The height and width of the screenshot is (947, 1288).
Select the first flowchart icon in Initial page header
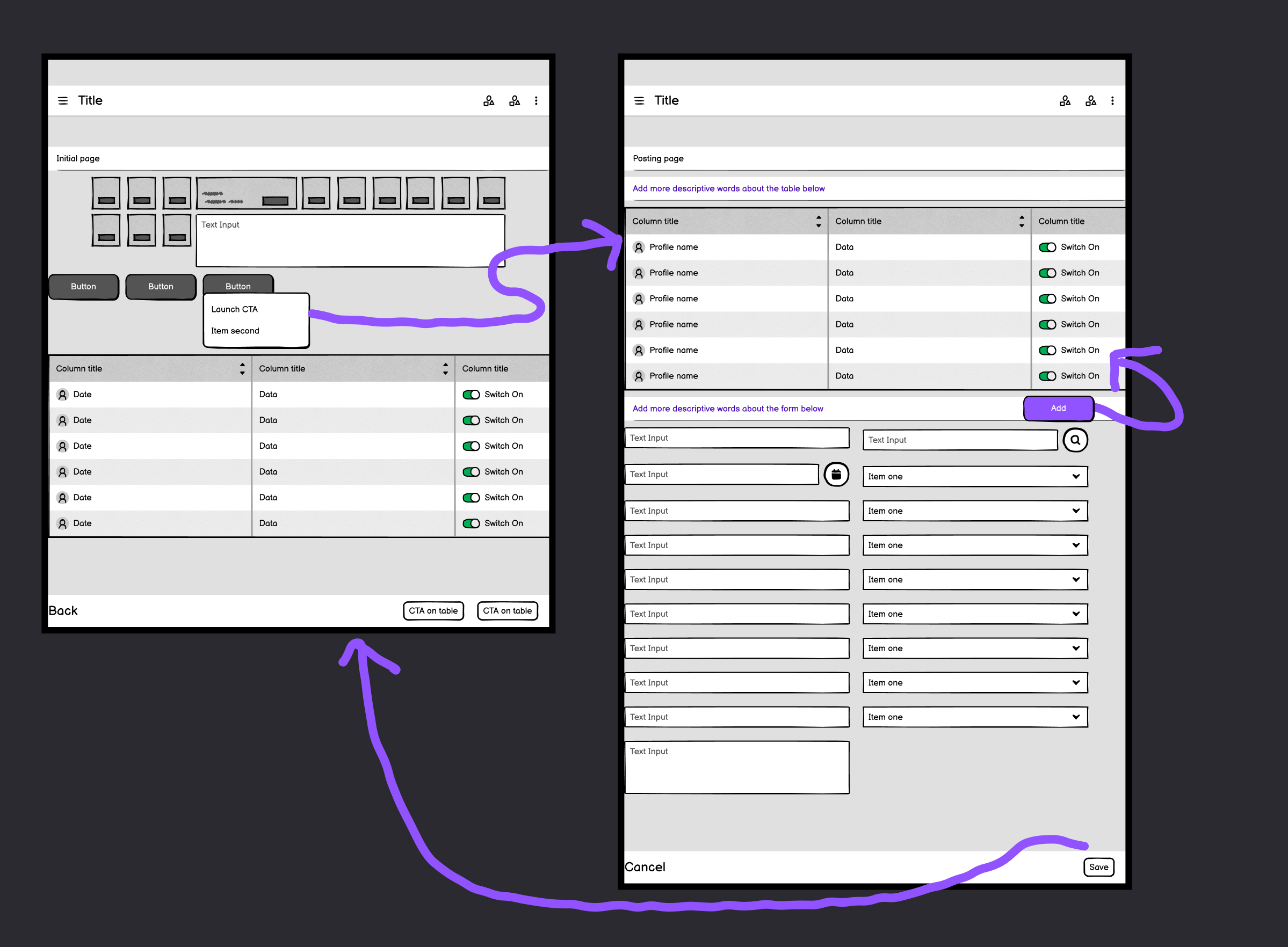coord(489,100)
